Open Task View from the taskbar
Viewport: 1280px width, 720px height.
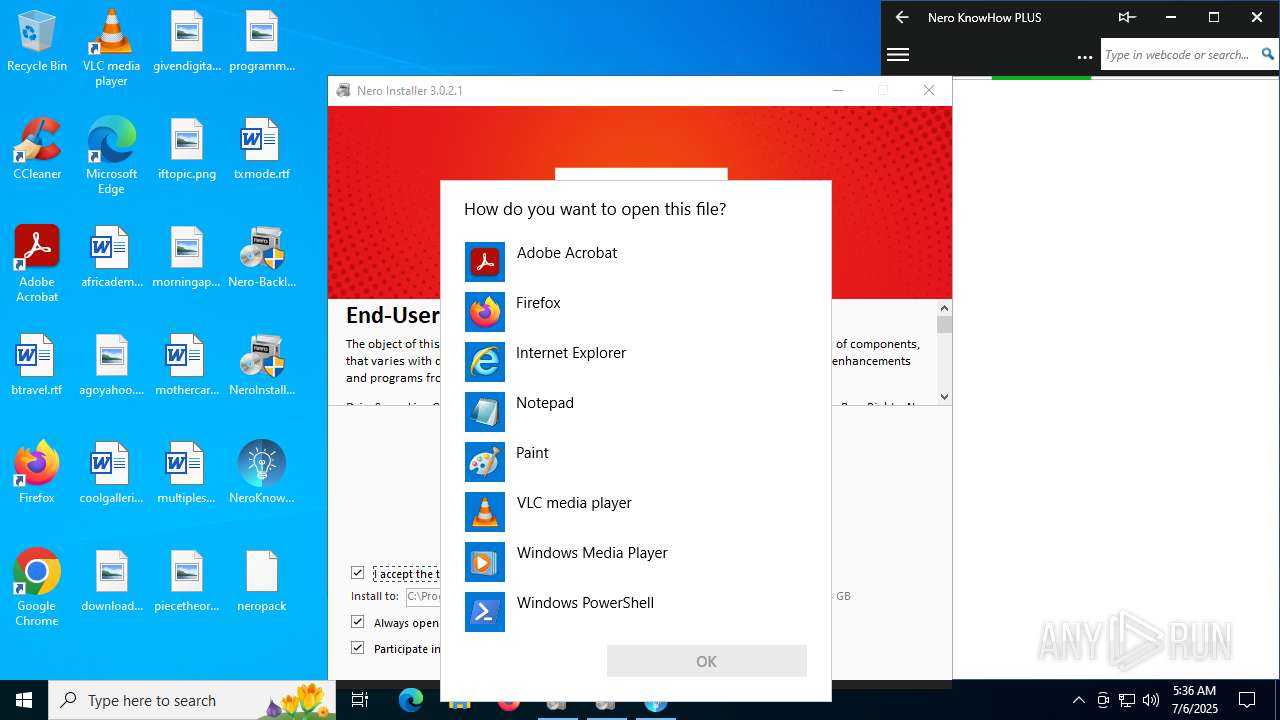coord(360,700)
